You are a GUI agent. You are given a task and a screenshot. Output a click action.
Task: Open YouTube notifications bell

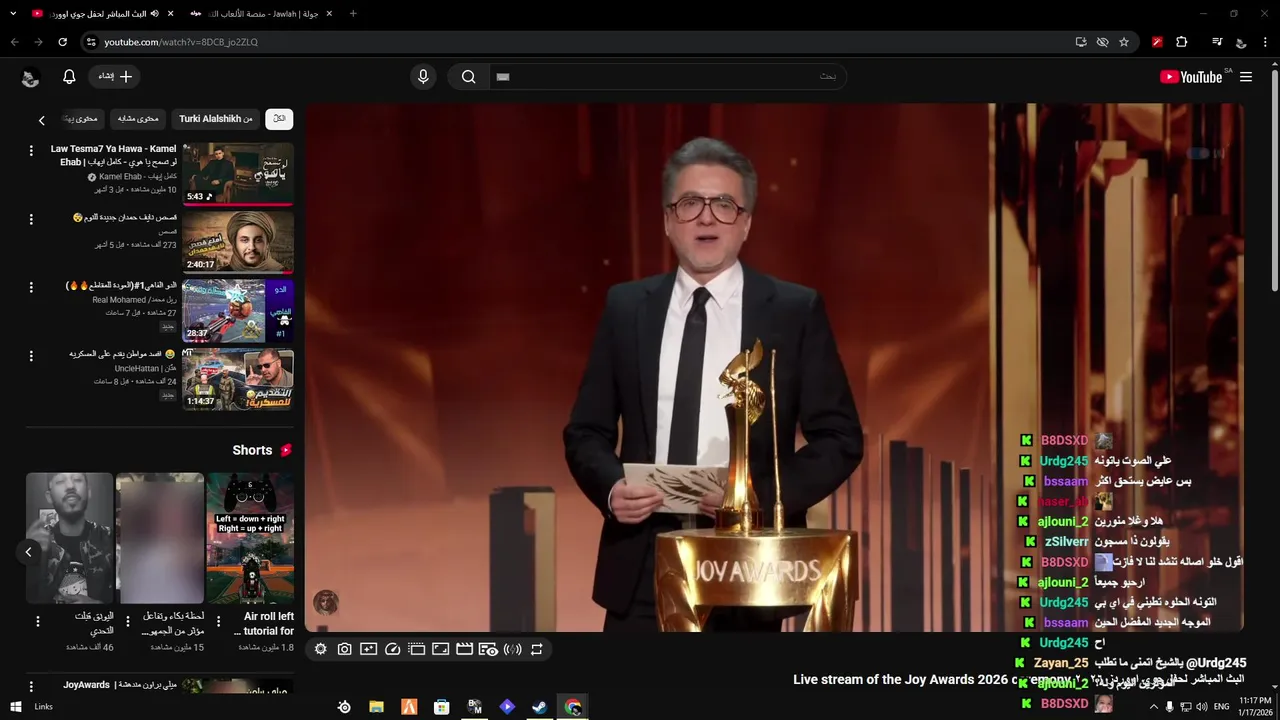tap(69, 77)
